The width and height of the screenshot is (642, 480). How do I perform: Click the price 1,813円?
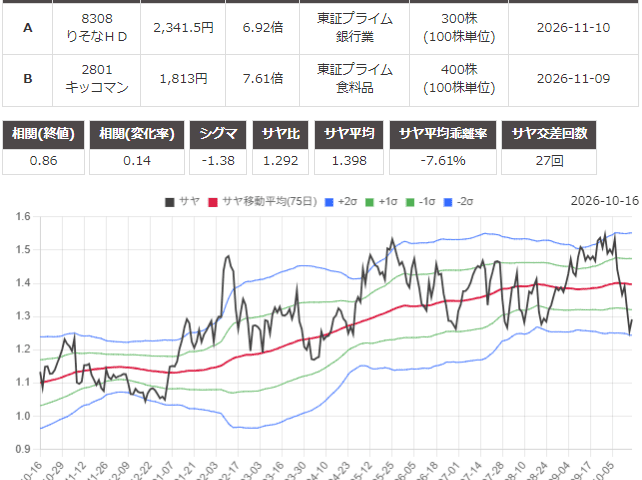pyautogui.click(x=183, y=79)
